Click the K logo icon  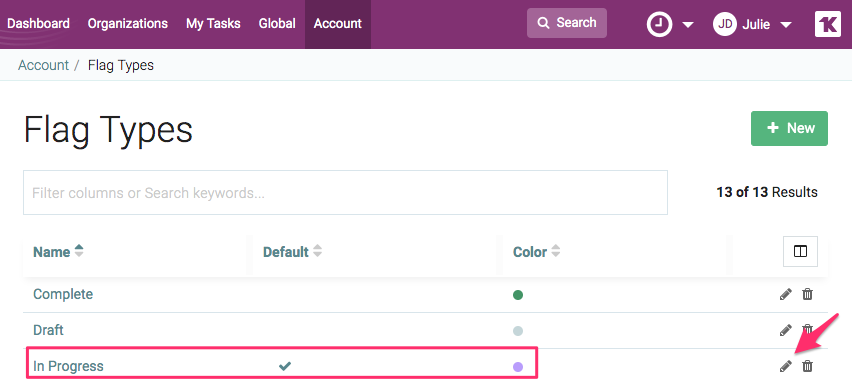[x=828, y=24]
